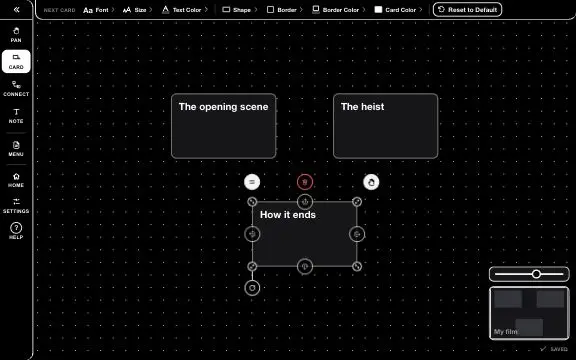Select the Note tool
576x360 pixels.
16,116
